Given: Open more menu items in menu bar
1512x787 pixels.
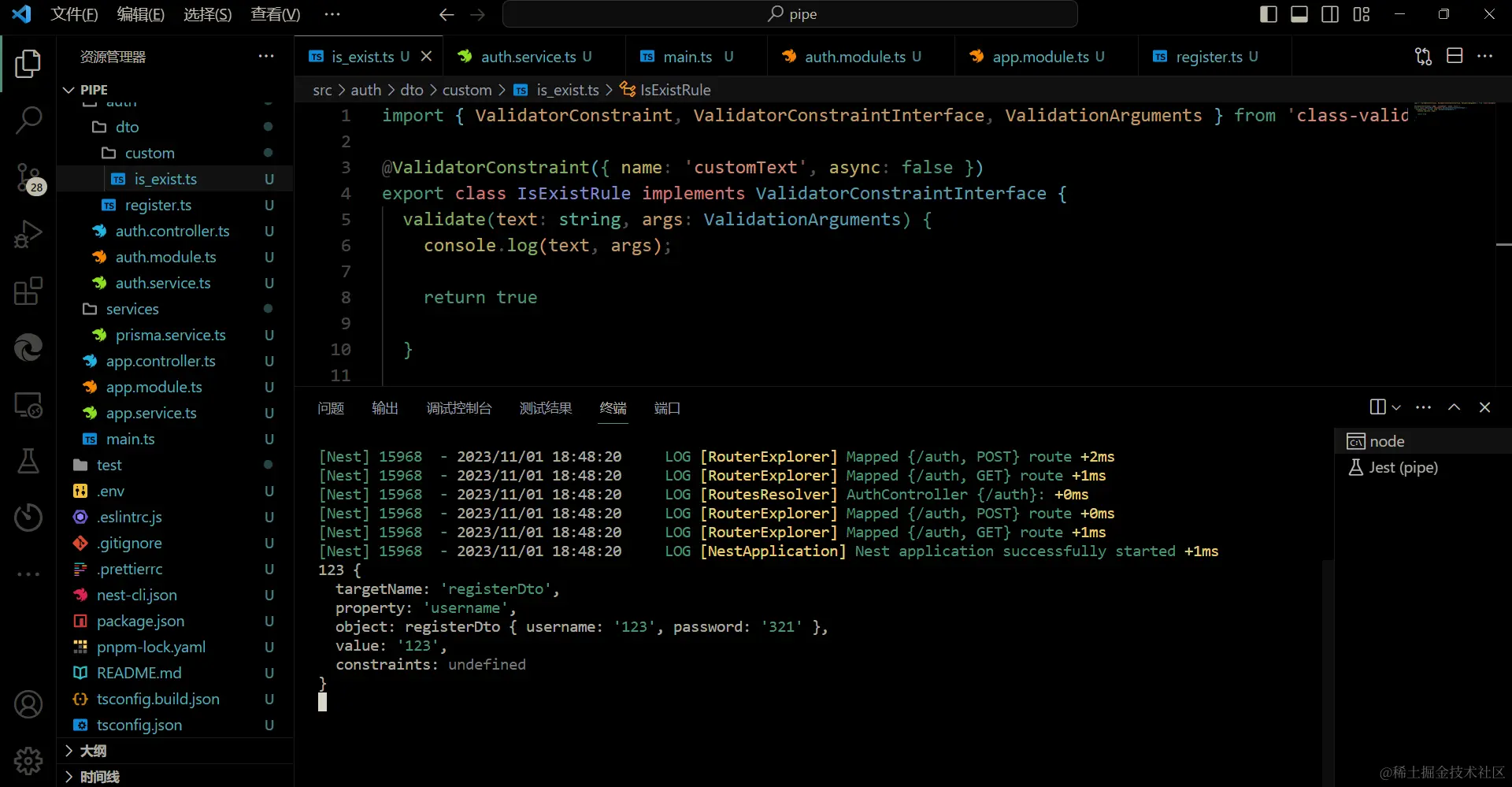Looking at the screenshot, I should pos(332,14).
